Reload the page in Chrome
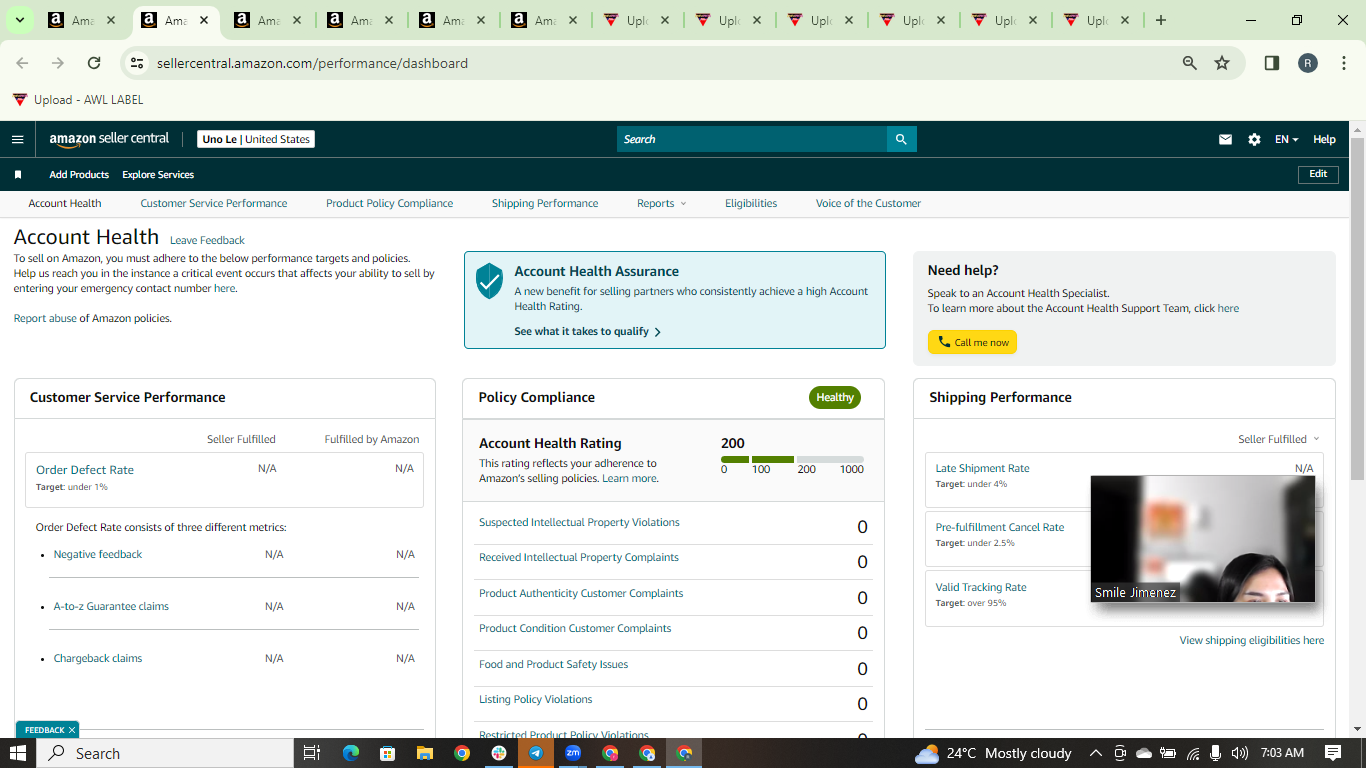1366x768 pixels. click(94, 63)
